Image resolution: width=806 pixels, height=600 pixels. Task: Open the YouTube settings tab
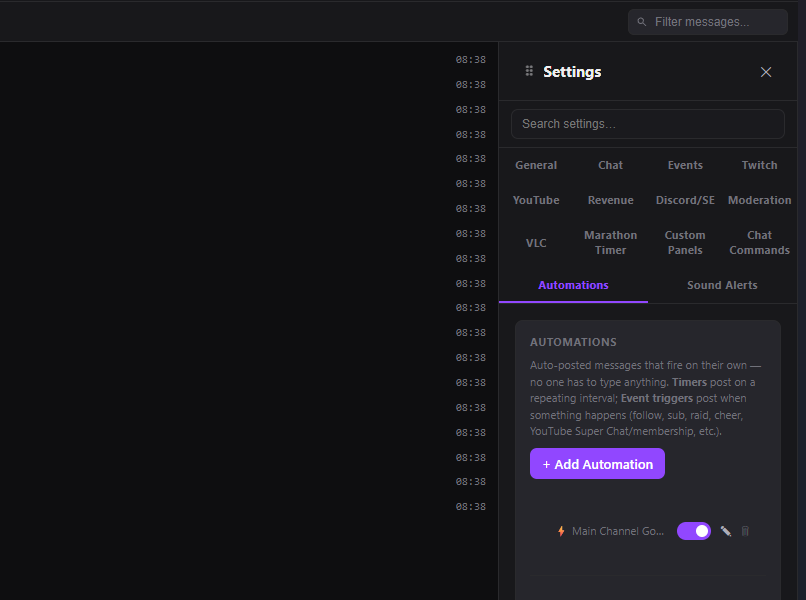[x=536, y=200]
